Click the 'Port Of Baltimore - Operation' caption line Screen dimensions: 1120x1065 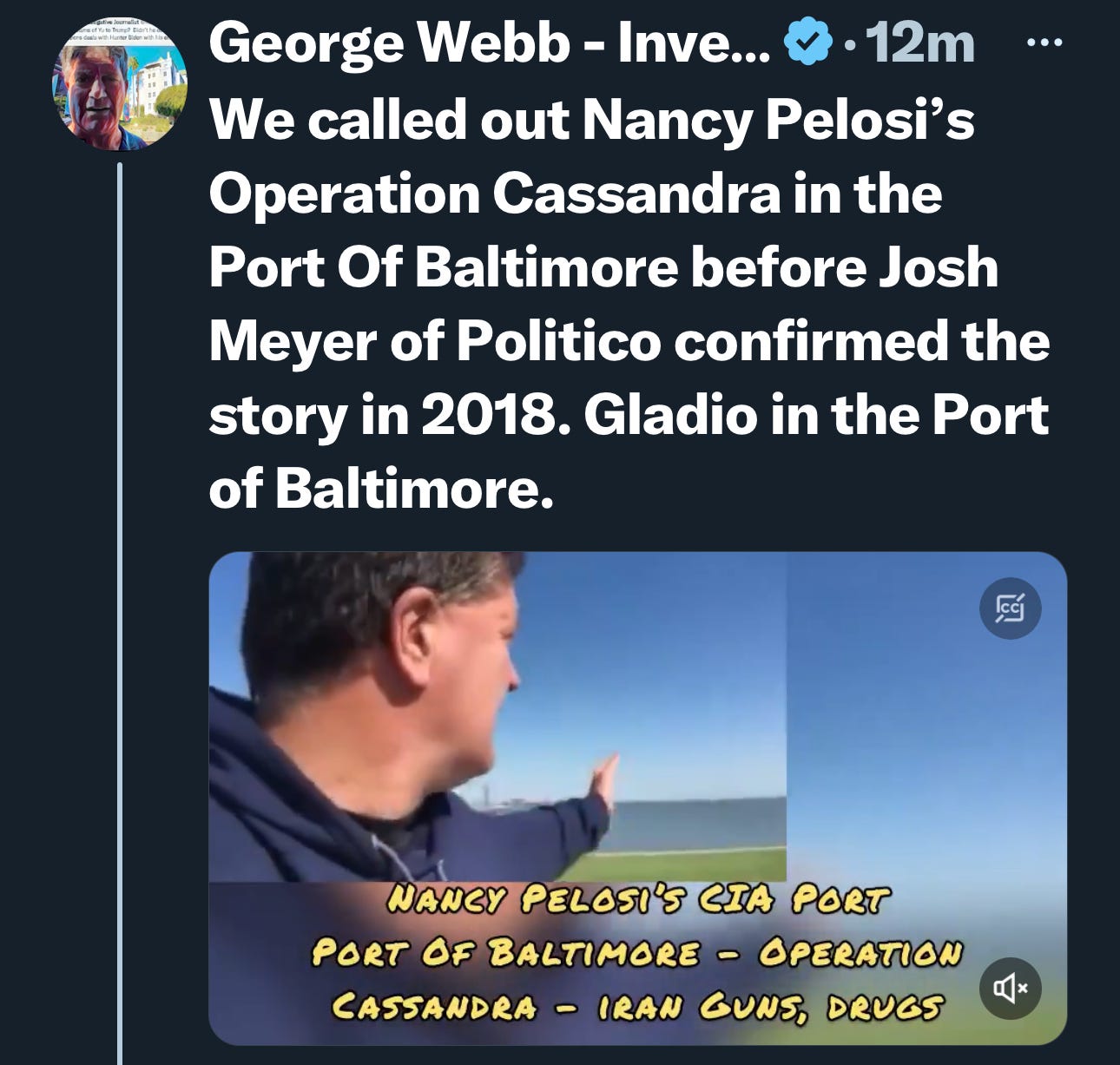pyautogui.click(x=637, y=954)
